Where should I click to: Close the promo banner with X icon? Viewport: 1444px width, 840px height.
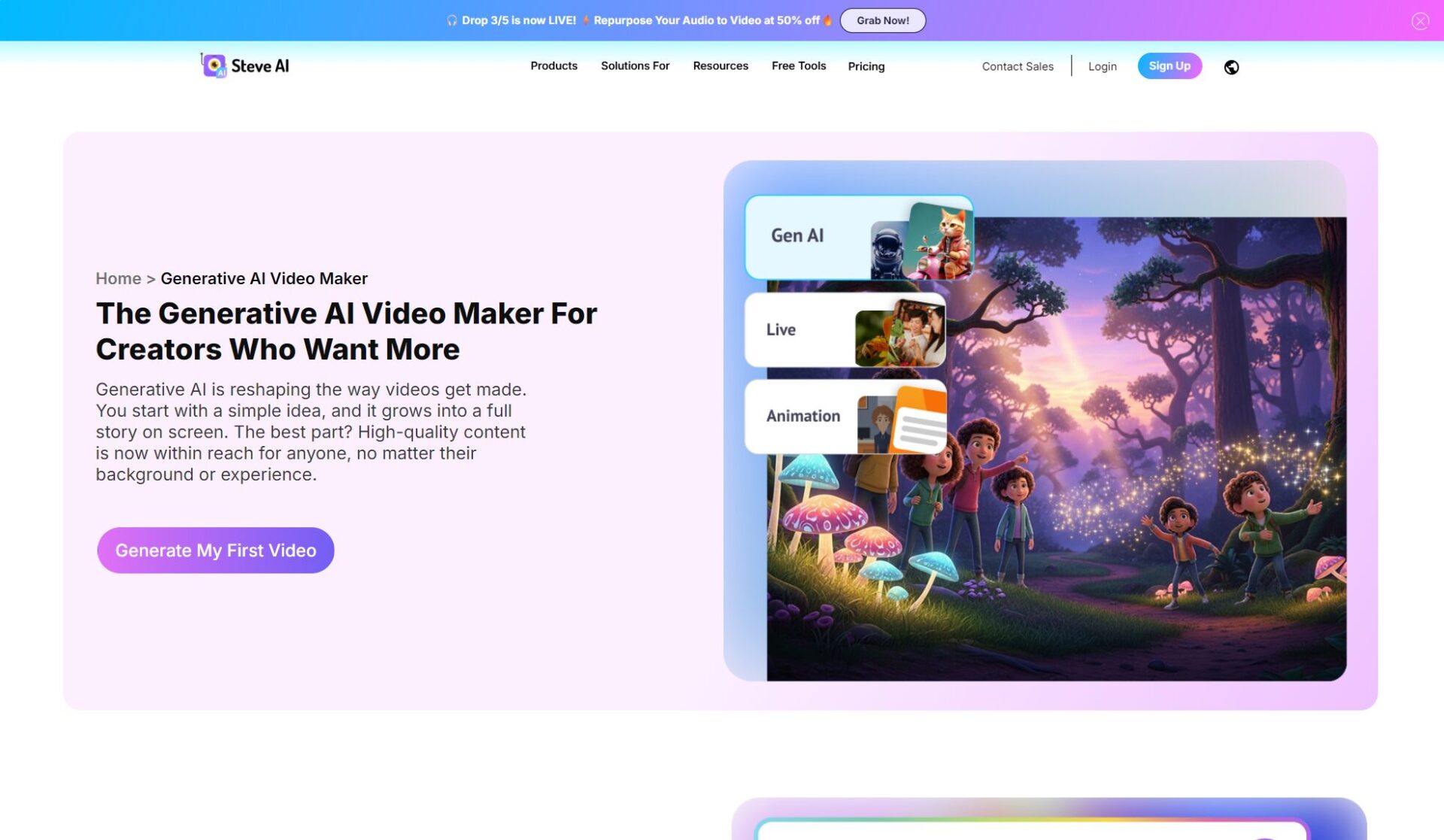[1419, 21]
